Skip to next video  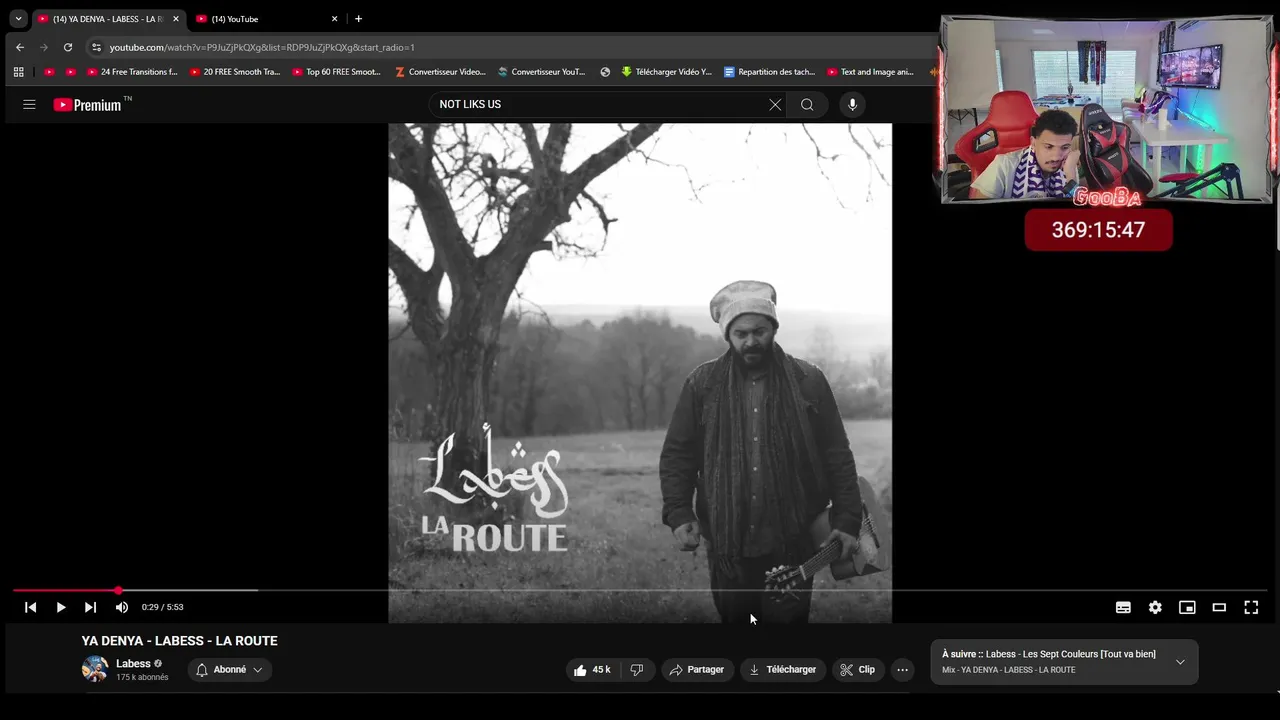pyautogui.click(x=90, y=607)
